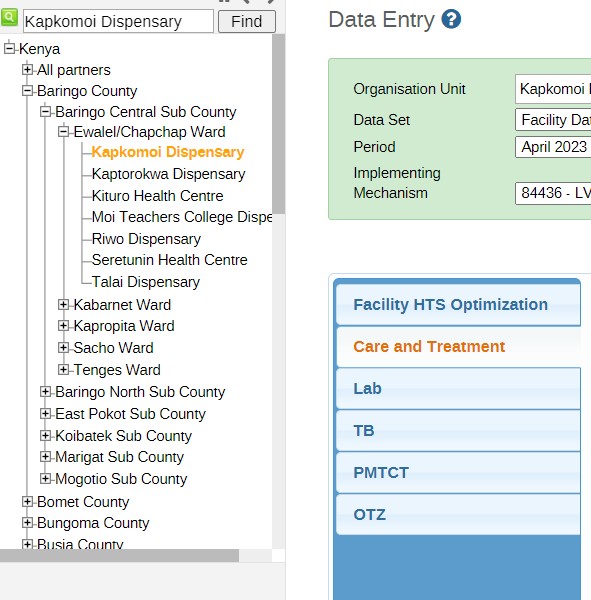Collapse the Baringo County node
Screen dimensions: 591x600
27,91
